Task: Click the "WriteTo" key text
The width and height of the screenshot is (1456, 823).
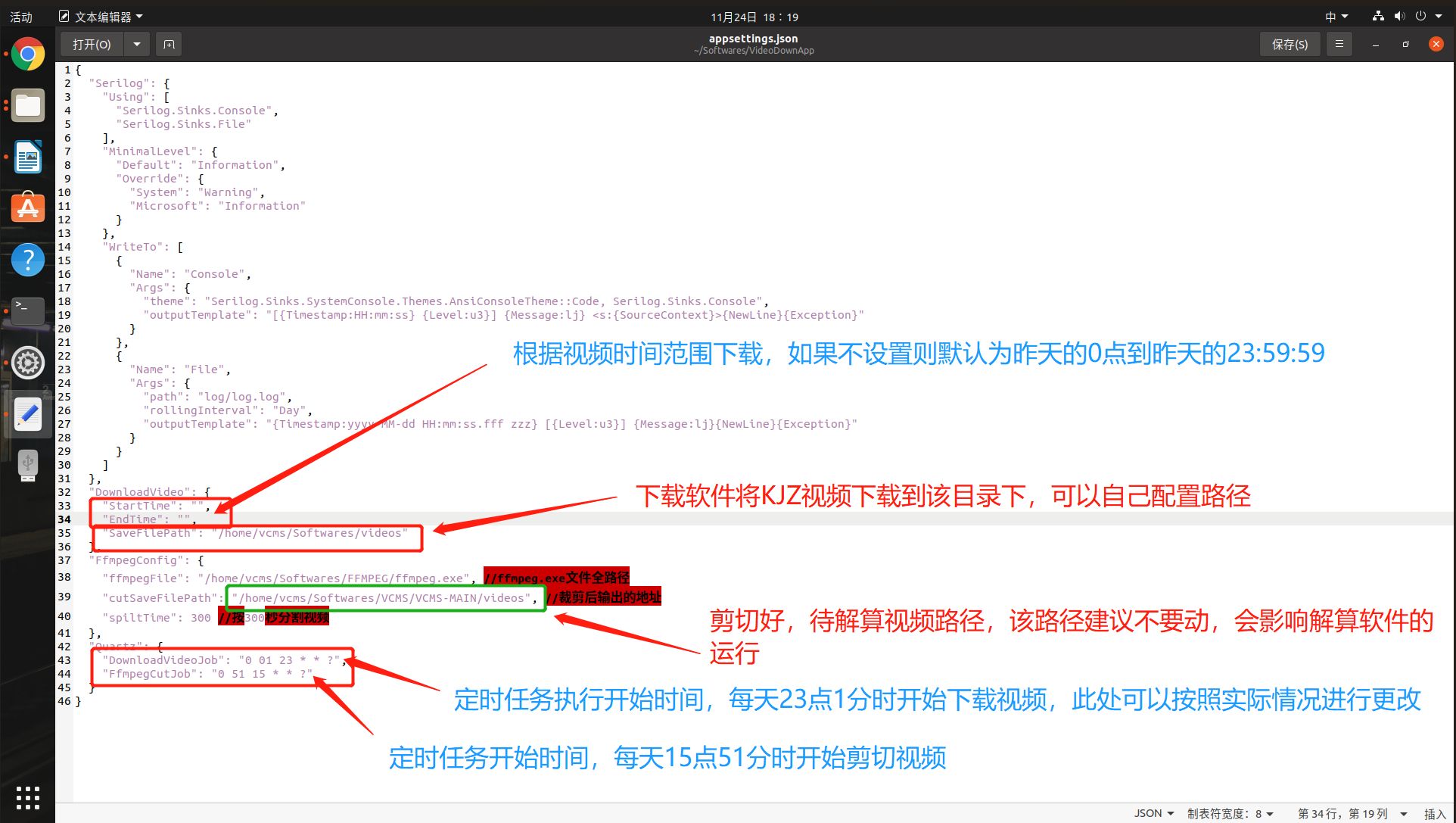Action: point(136,247)
